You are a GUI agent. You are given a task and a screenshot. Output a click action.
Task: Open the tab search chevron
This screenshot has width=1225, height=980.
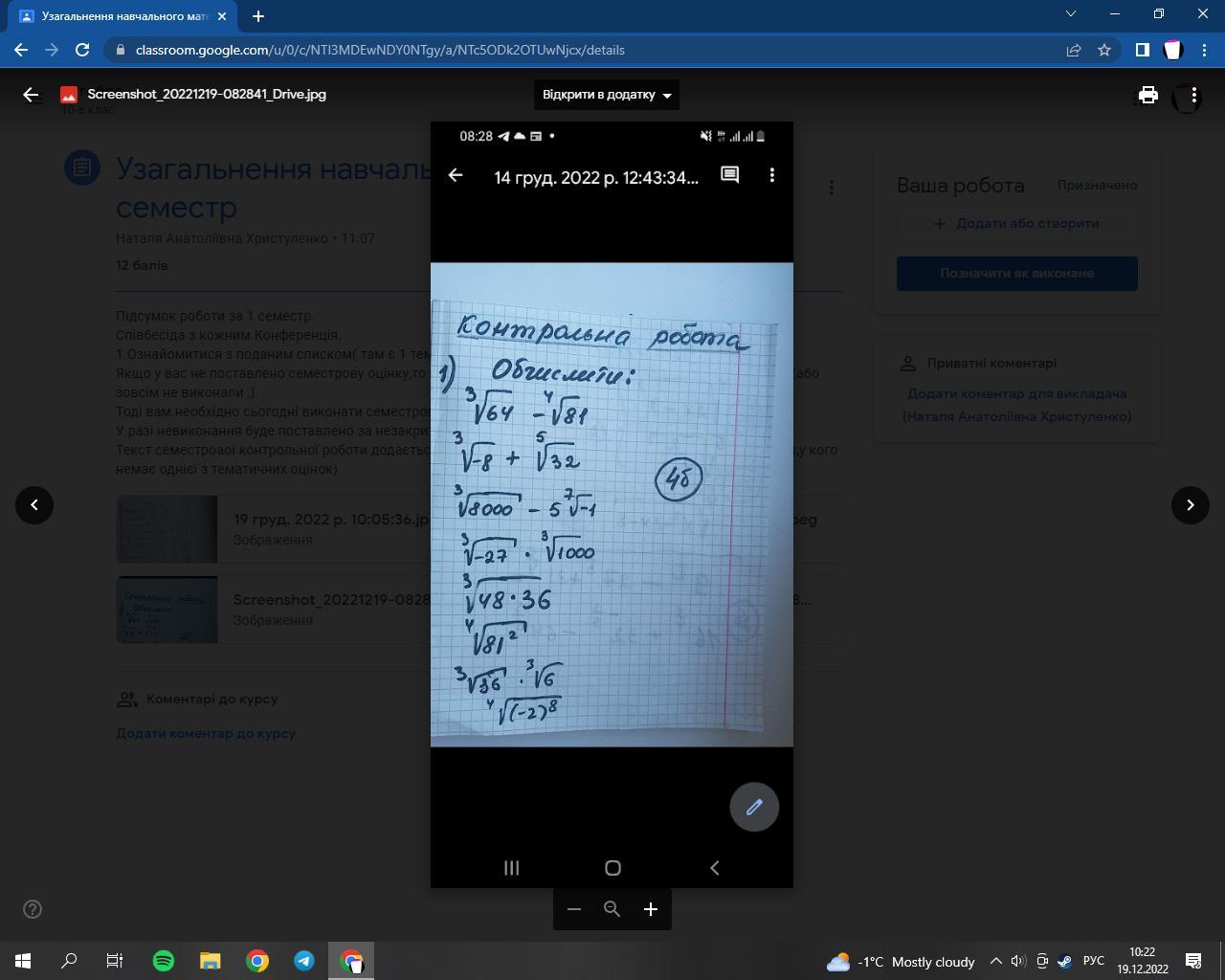1071,14
